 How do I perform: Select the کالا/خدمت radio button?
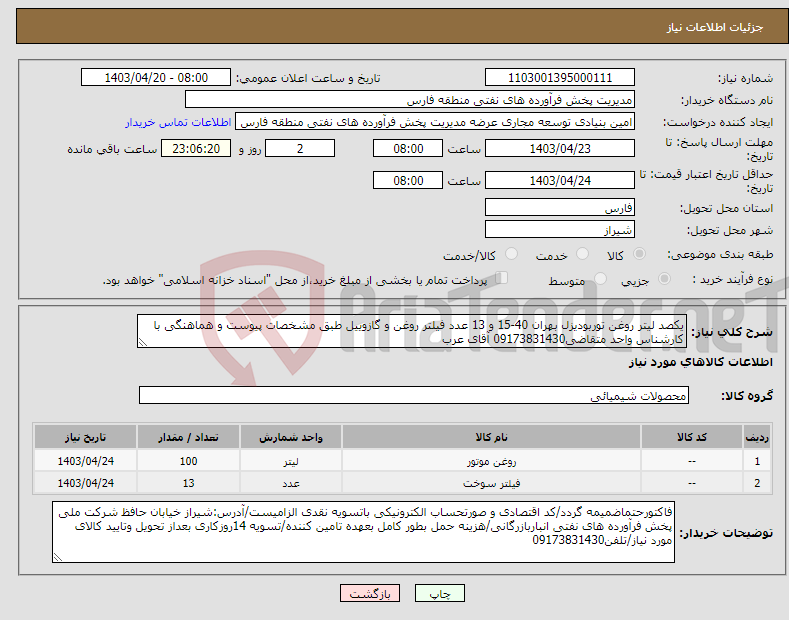[x=511, y=254]
